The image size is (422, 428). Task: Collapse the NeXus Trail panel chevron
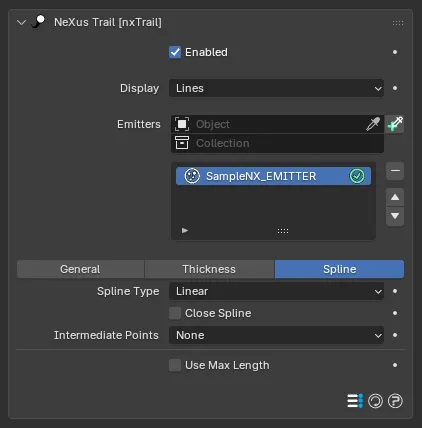[x=22, y=23]
